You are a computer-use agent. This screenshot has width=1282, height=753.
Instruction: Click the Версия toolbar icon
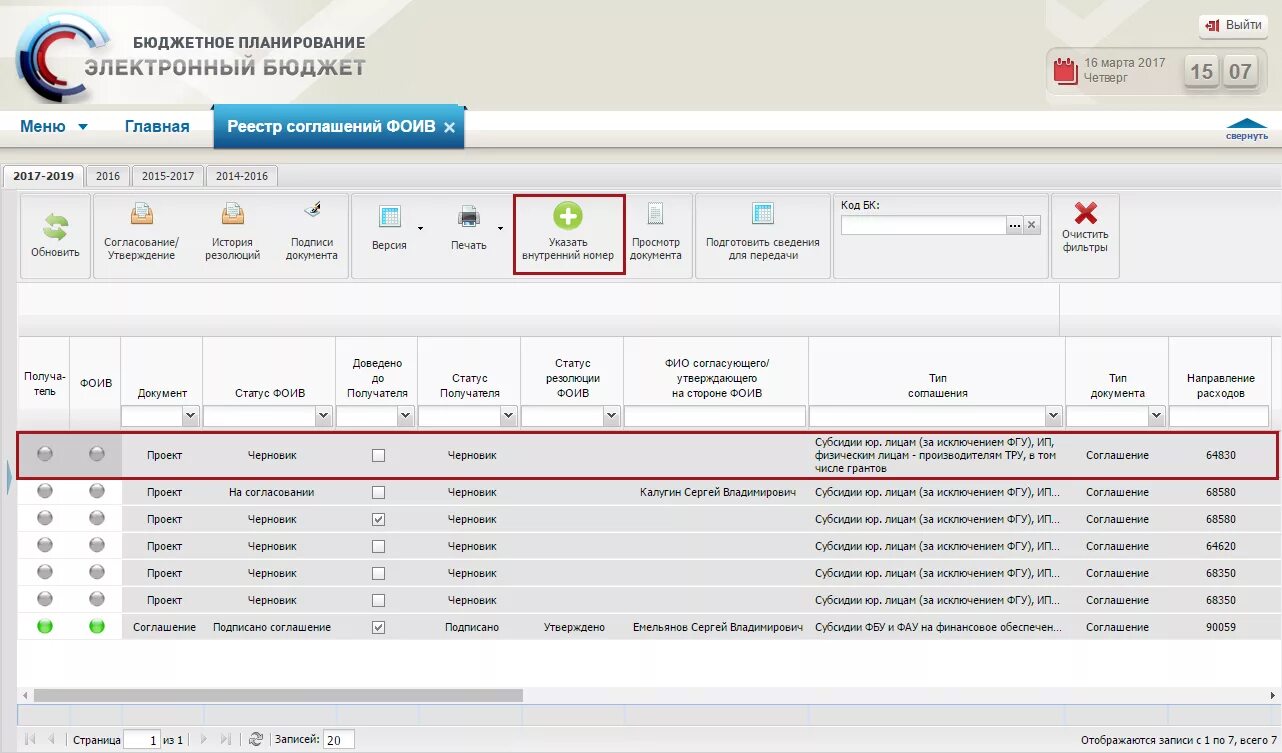(x=389, y=217)
